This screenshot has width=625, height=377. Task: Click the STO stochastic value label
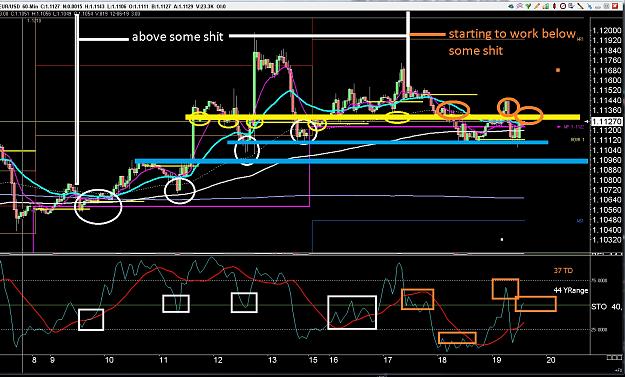pos(606,307)
